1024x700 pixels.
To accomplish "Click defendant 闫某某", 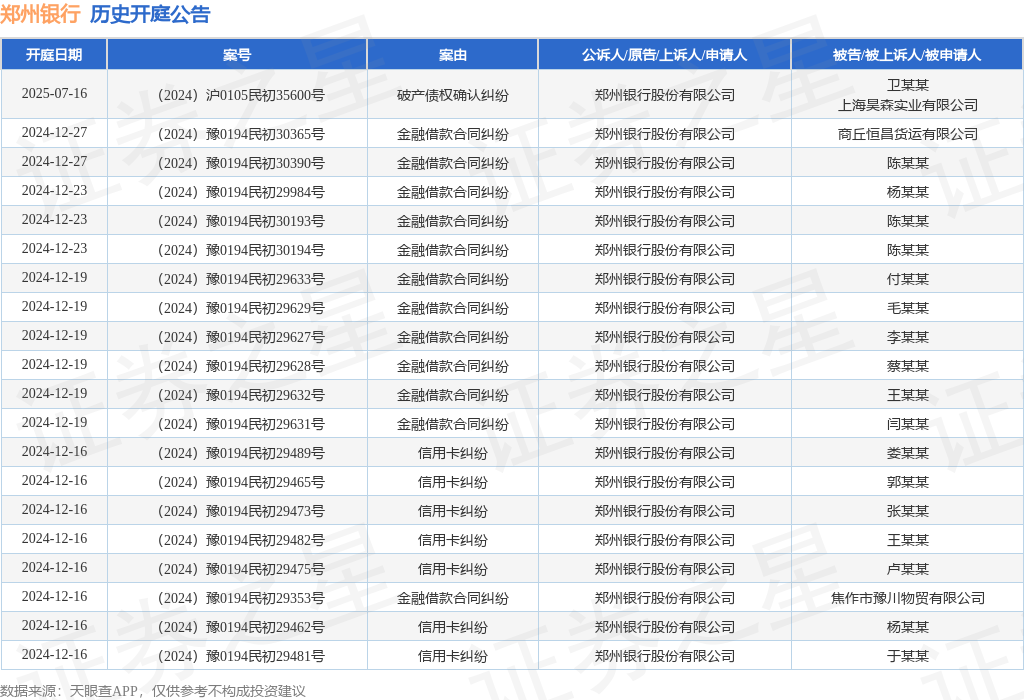I will pyautogui.click(x=908, y=424).
